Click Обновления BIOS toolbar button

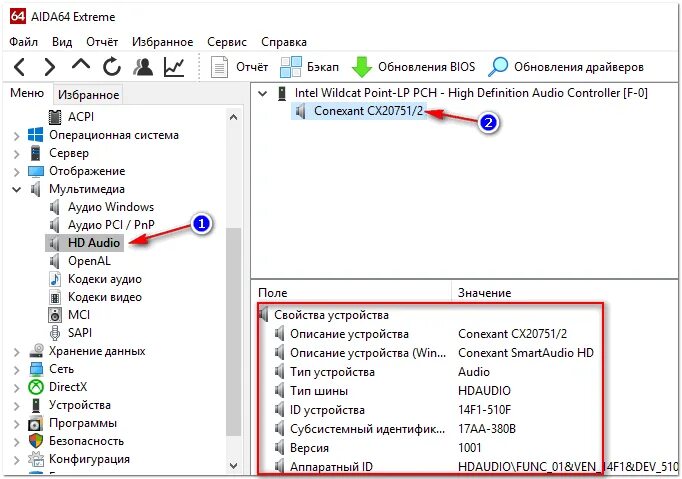[x=413, y=67]
